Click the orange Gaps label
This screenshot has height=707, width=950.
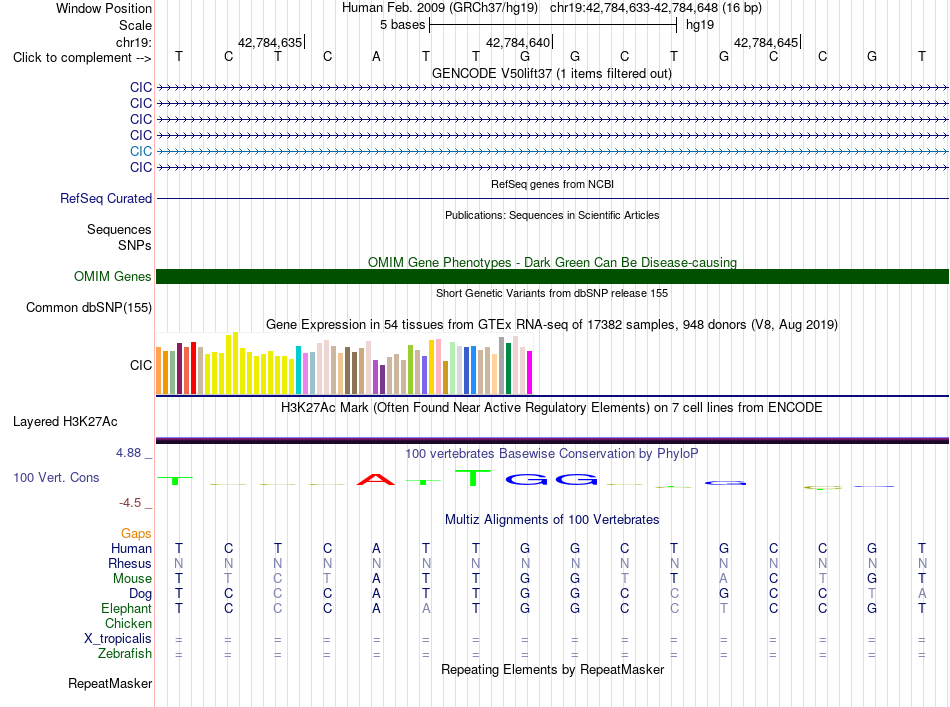(x=136, y=533)
